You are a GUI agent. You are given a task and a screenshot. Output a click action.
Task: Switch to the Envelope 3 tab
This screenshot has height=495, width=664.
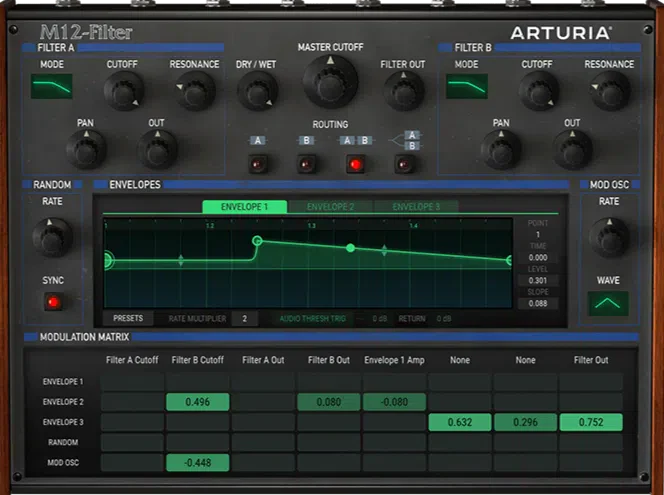click(x=416, y=207)
